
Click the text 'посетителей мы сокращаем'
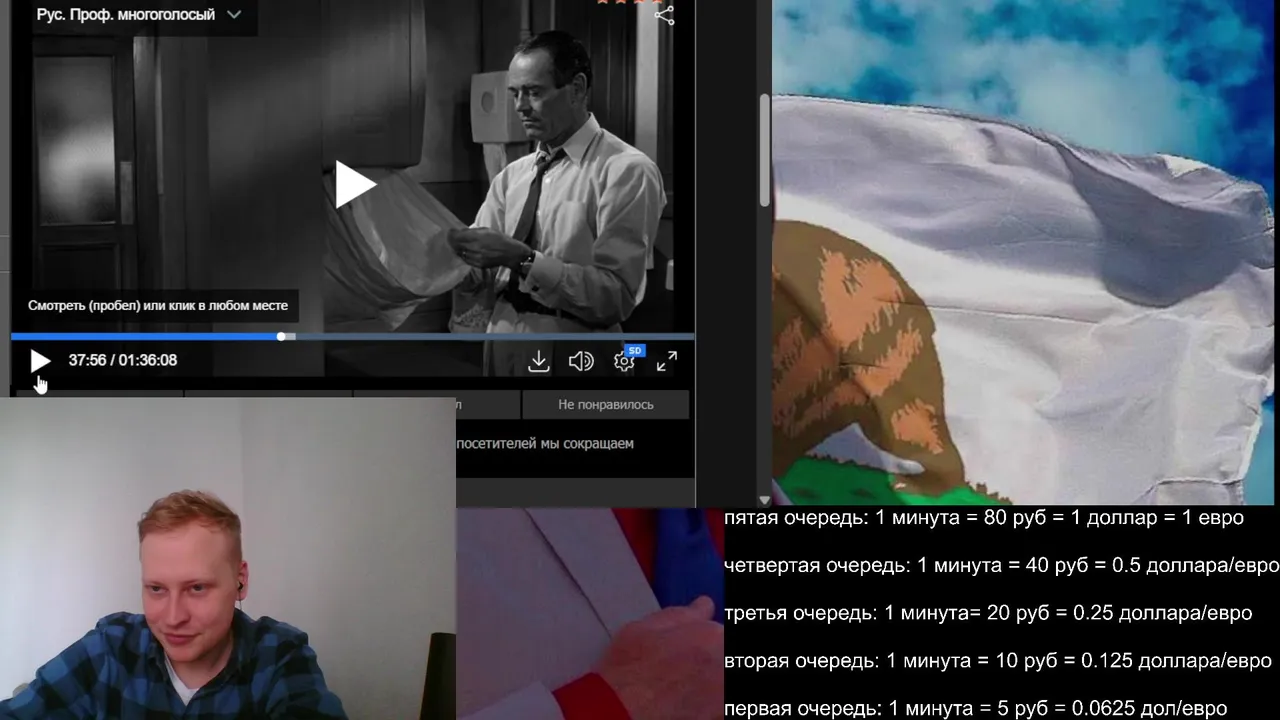pyautogui.click(x=545, y=443)
